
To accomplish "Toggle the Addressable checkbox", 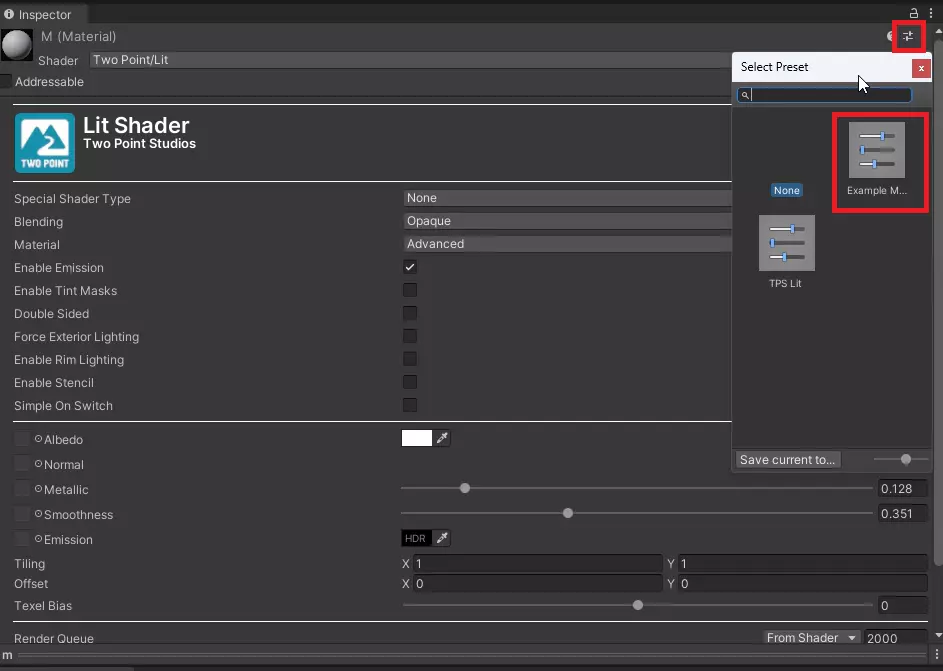I will click(6, 81).
